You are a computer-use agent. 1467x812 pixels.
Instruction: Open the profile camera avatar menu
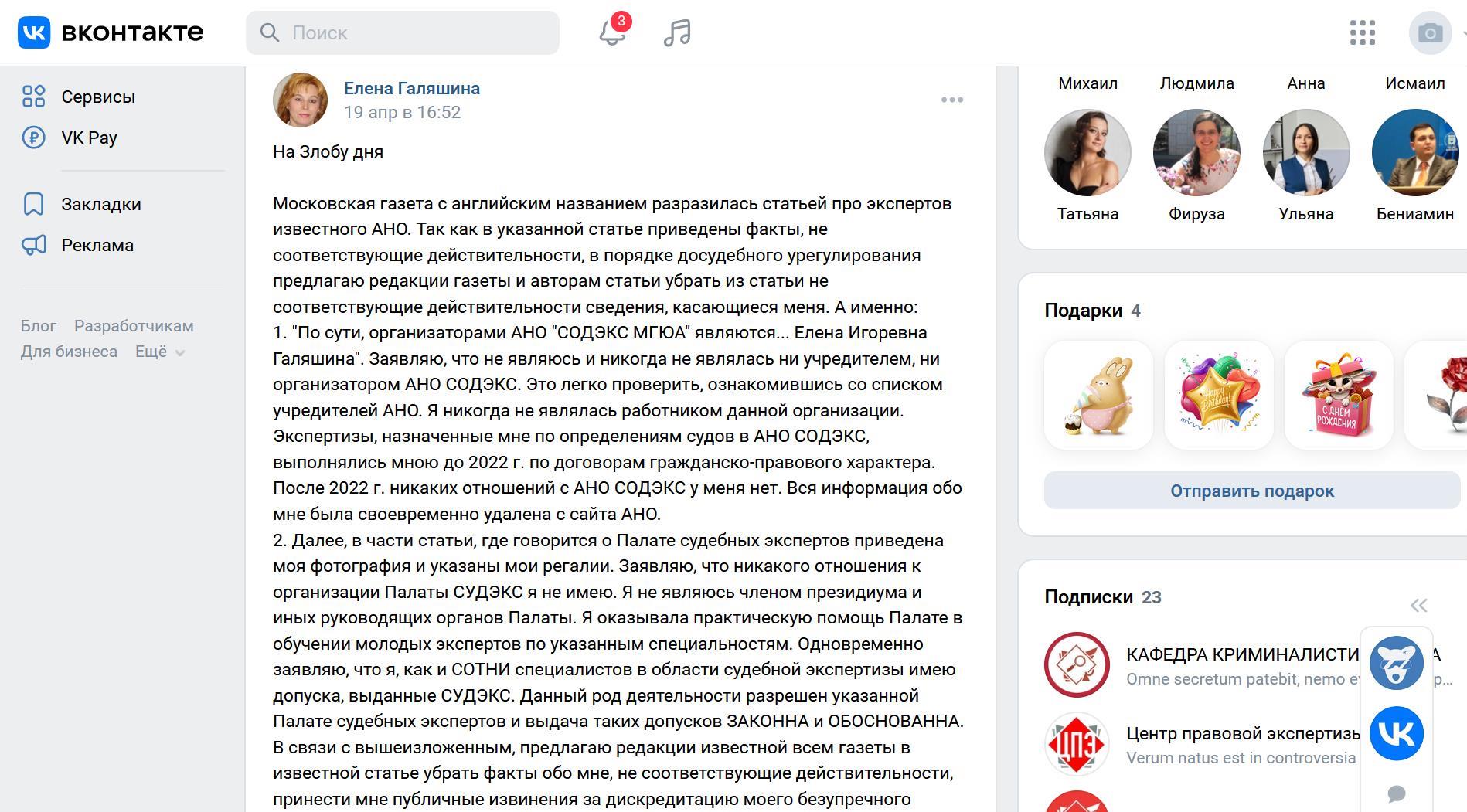click(1431, 32)
